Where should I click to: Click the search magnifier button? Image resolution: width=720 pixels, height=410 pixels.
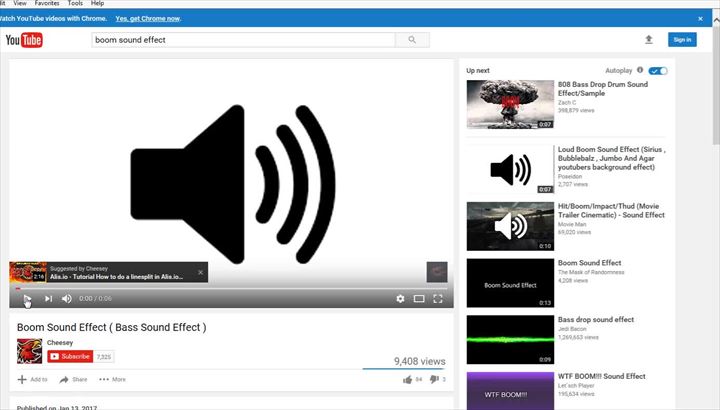pyautogui.click(x=412, y=40)
